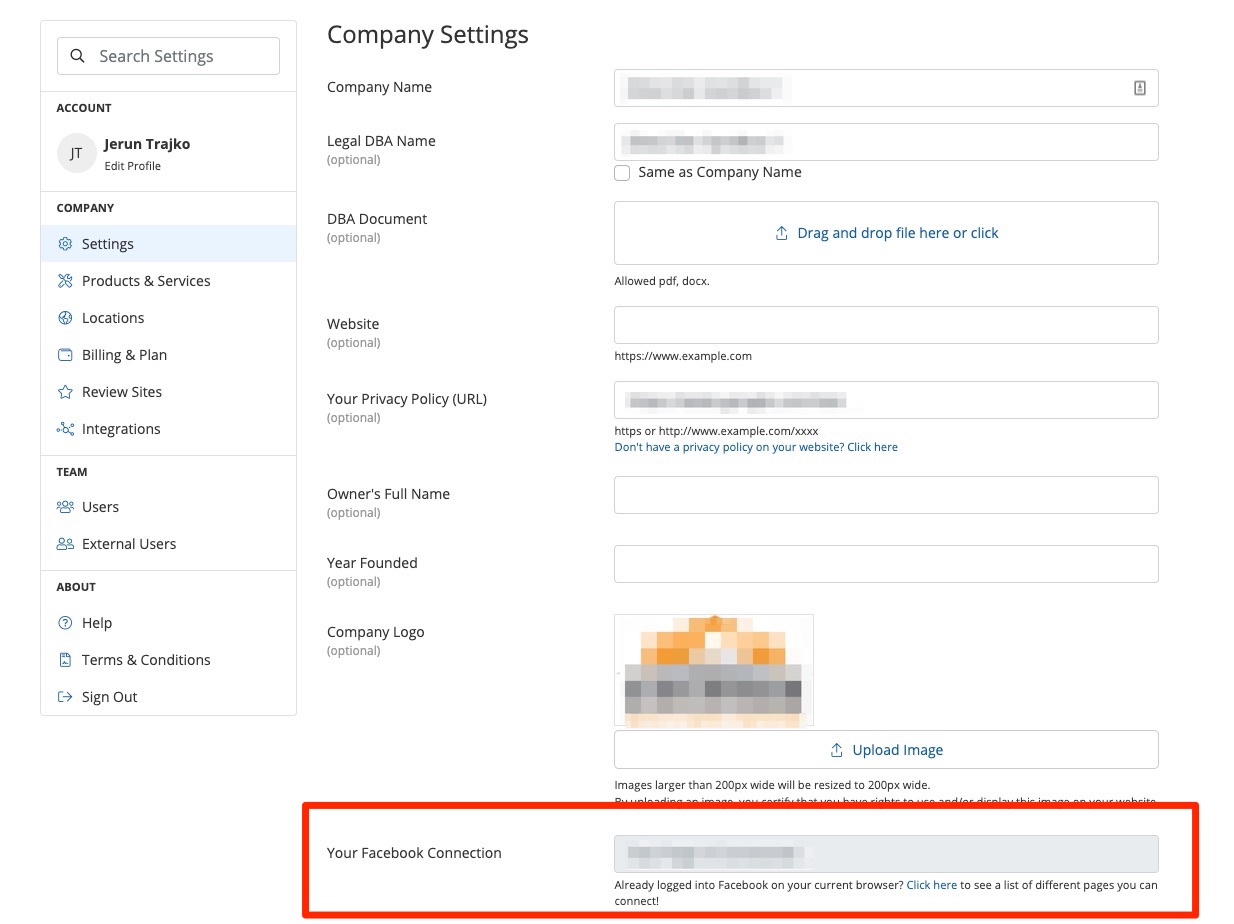1234x924 pixels.
Task: Open the External Users page
Action: [128, 544]
